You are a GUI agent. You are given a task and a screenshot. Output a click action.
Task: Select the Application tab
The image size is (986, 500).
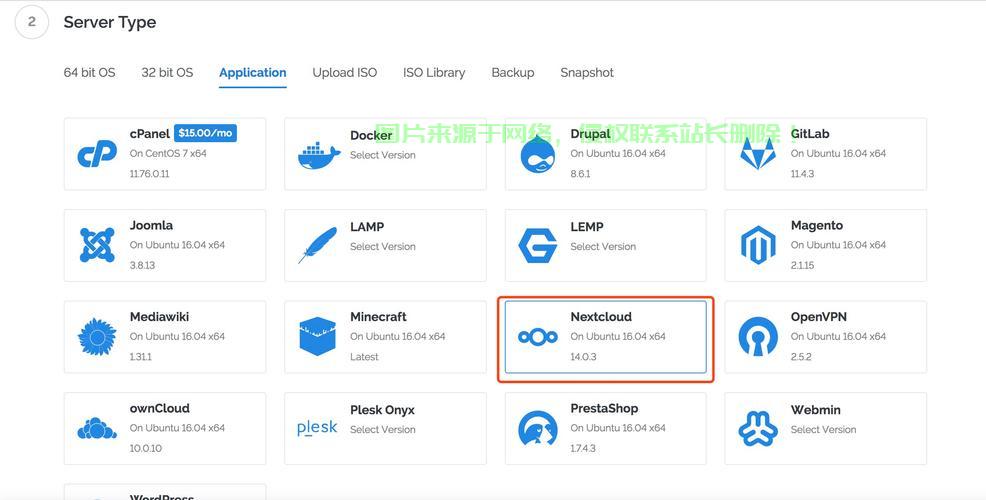click(x=253, y=72)
